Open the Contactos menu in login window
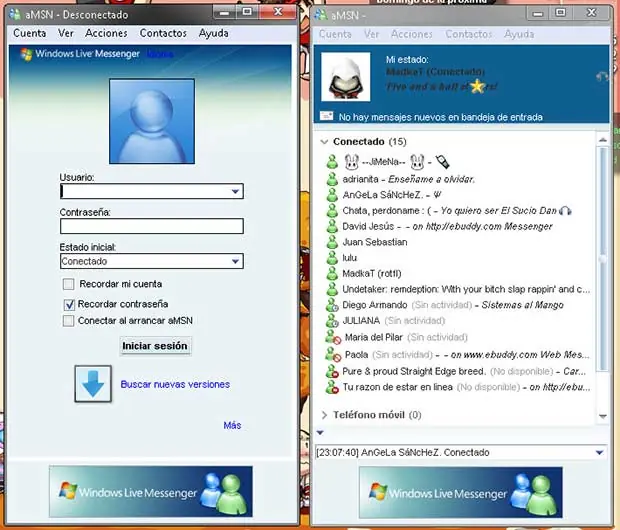 click(163, 33)
